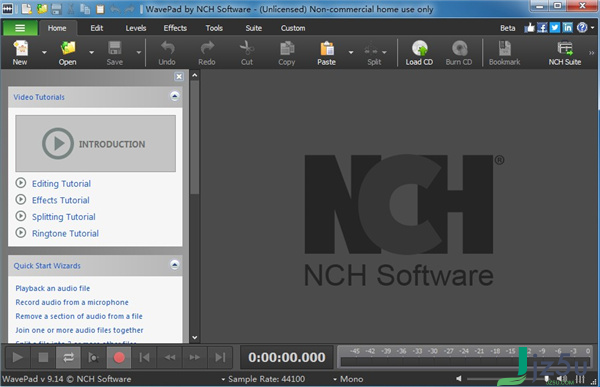Open an audio file with Open icon
This screenshot has width=600, height=387.
[68, 49]
